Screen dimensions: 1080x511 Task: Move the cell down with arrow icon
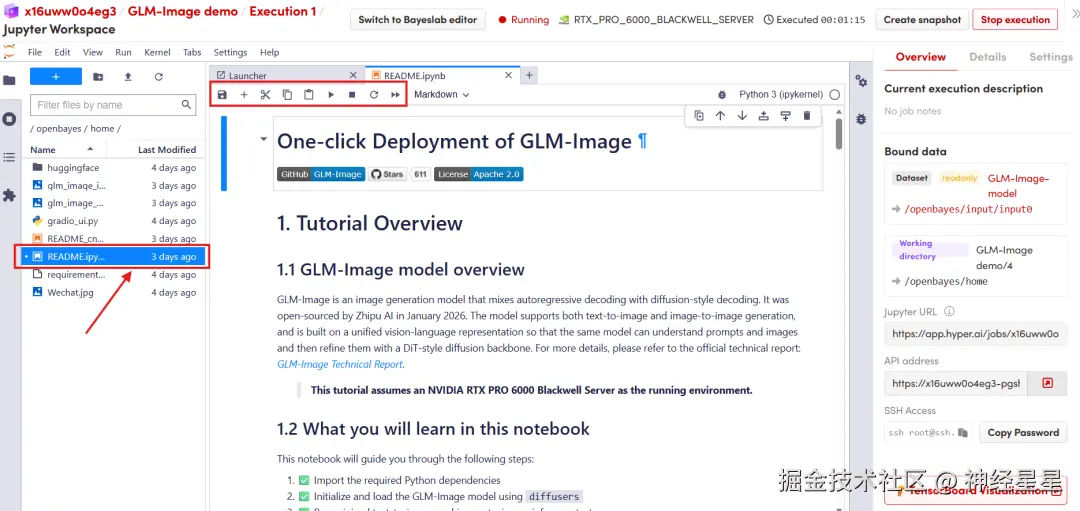742,116
